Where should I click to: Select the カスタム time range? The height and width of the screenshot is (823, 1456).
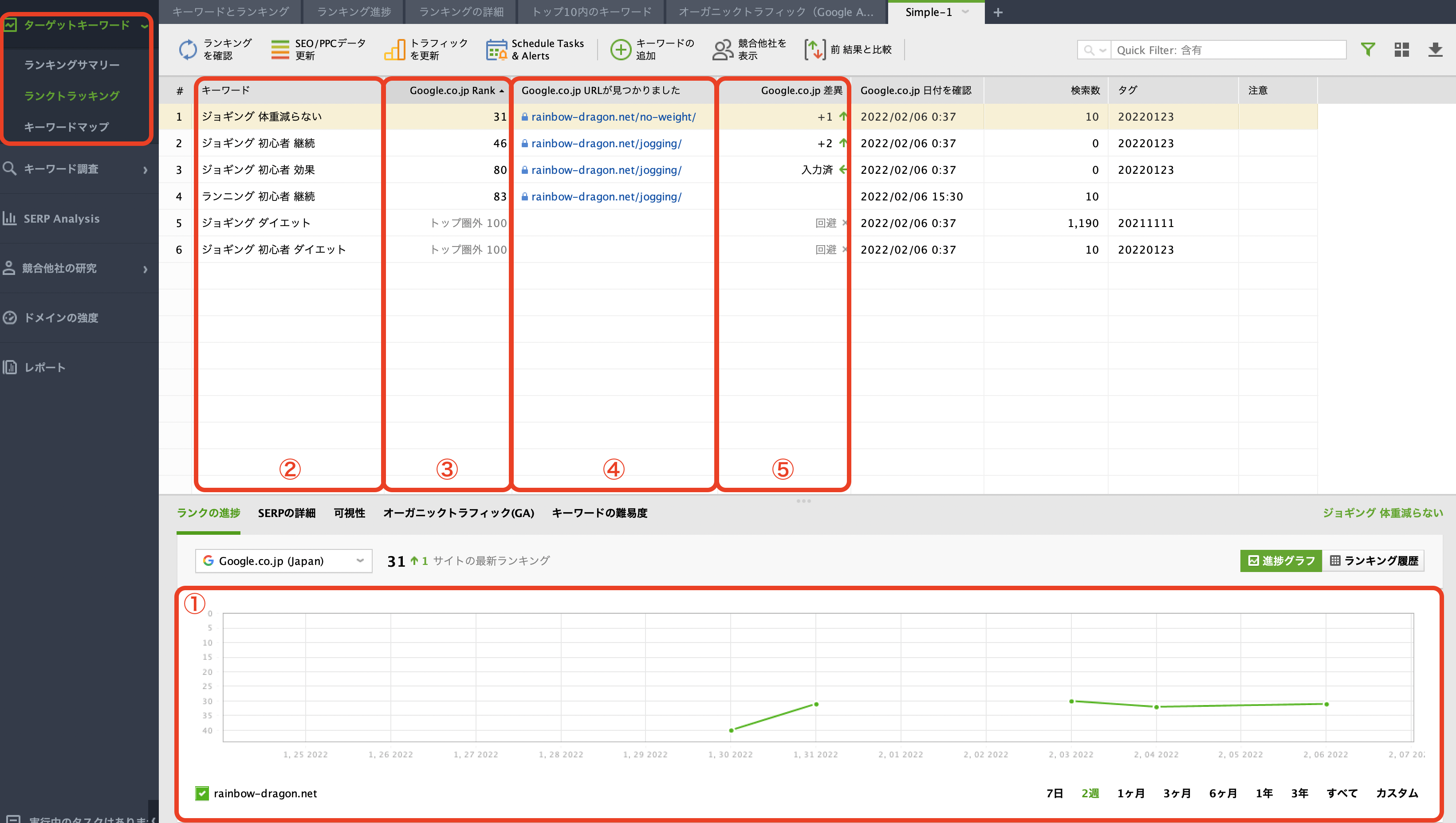[1397, 793]
